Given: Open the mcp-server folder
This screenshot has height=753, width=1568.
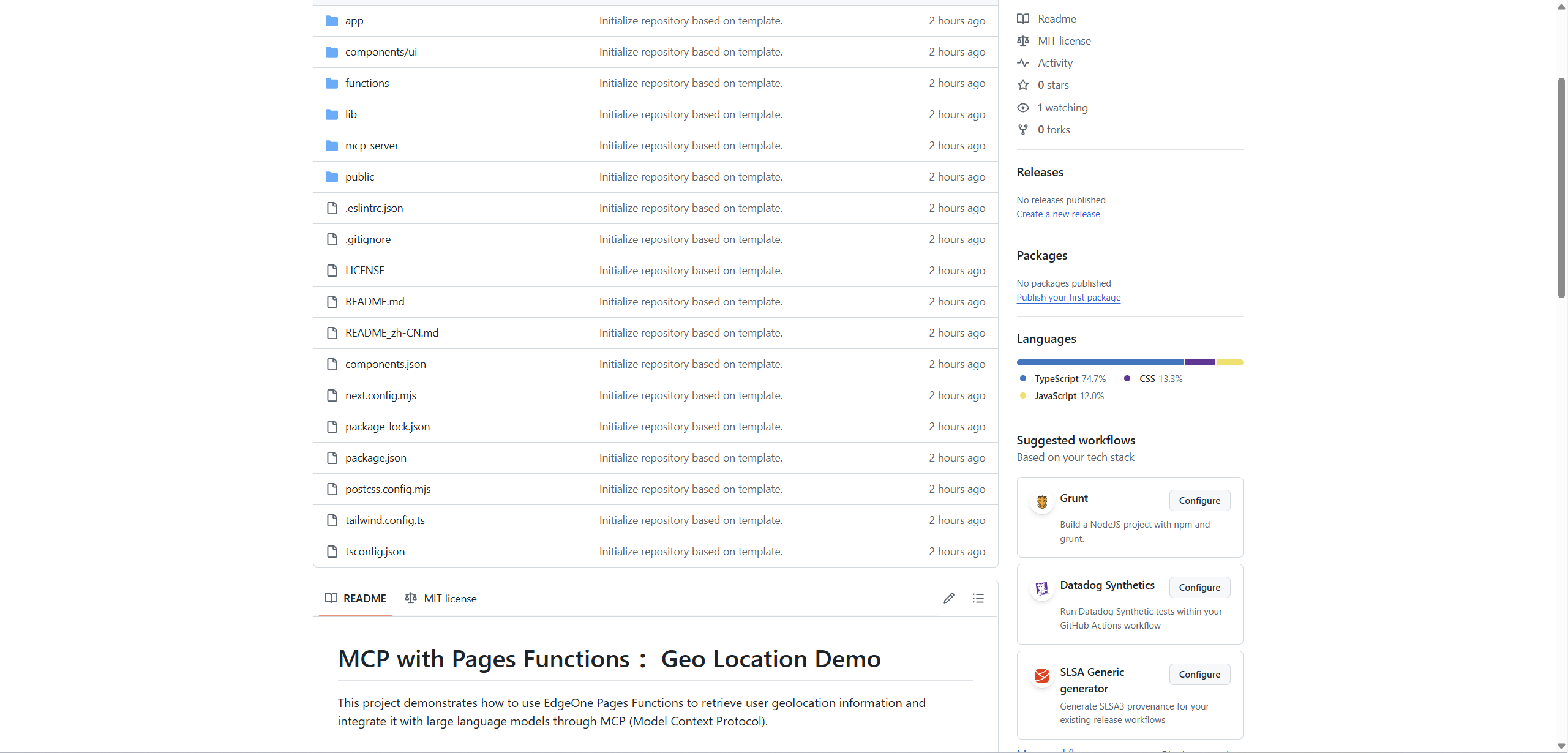Looking at the screenshot, I should (372, 146).
